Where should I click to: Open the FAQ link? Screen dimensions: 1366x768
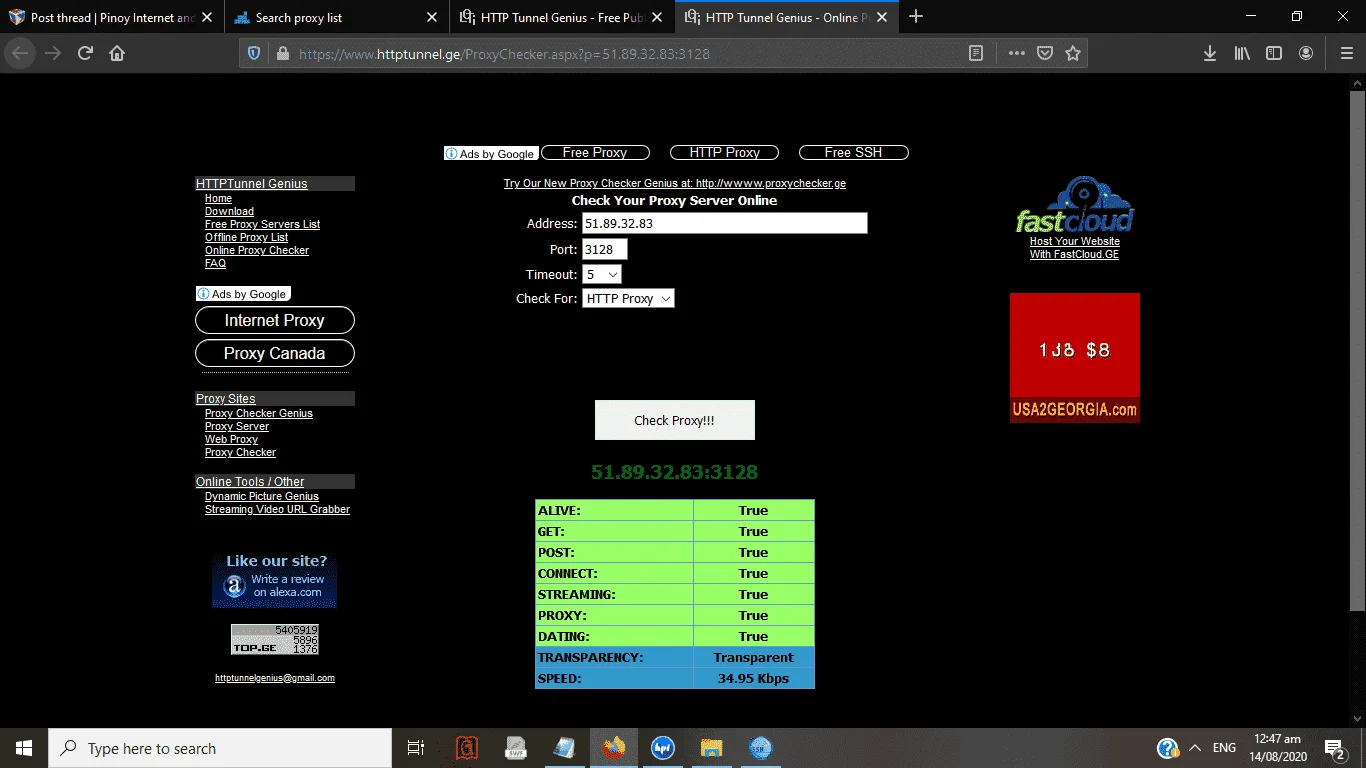(x=215, y=264)
